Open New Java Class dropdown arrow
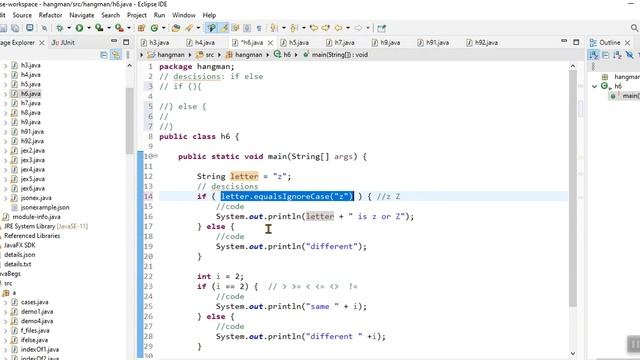The height and width of the screenshot is (360, 640). click(163, 28)
